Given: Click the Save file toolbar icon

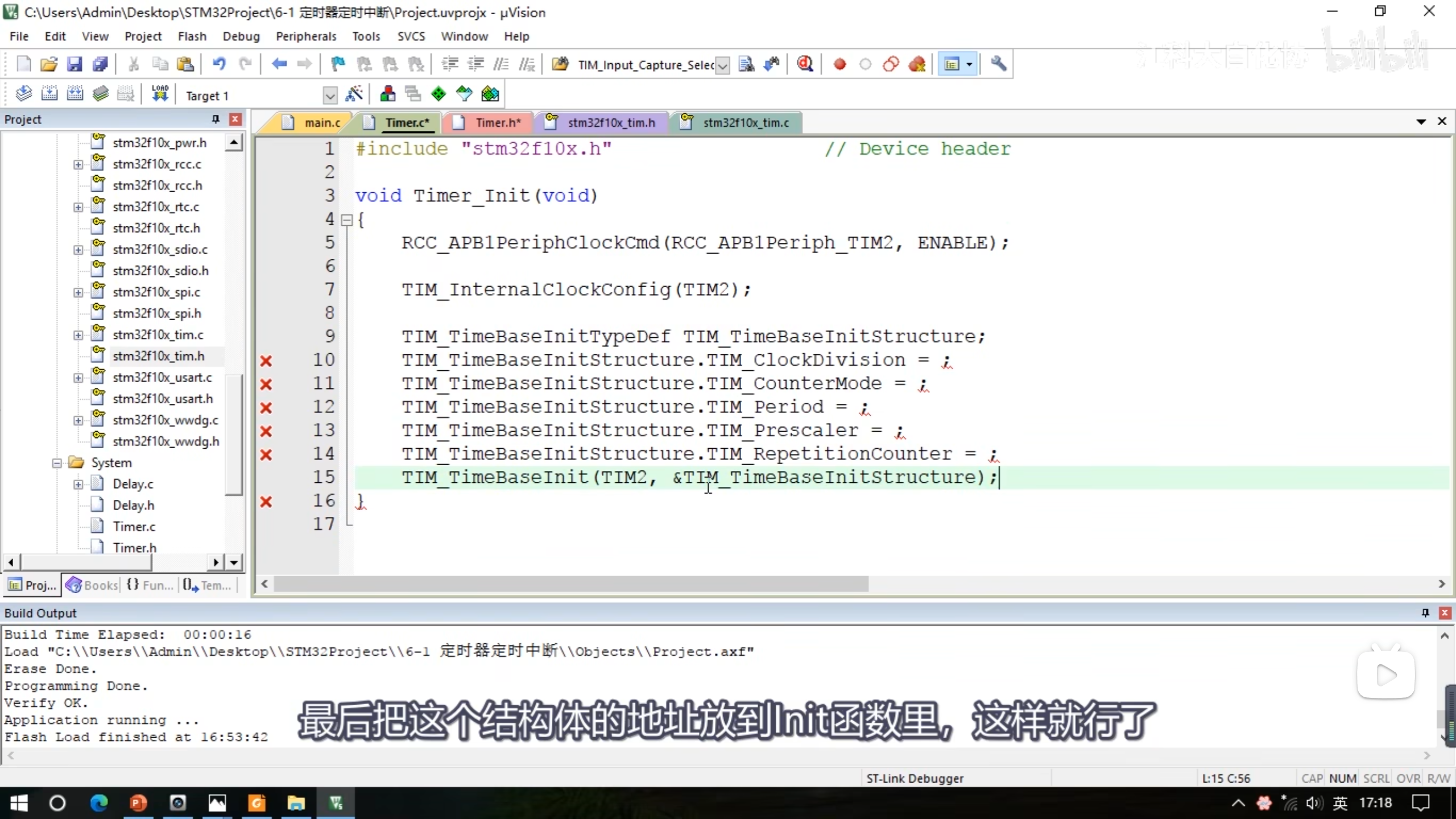Looking at the screenshot, I should tap(75, 64).
